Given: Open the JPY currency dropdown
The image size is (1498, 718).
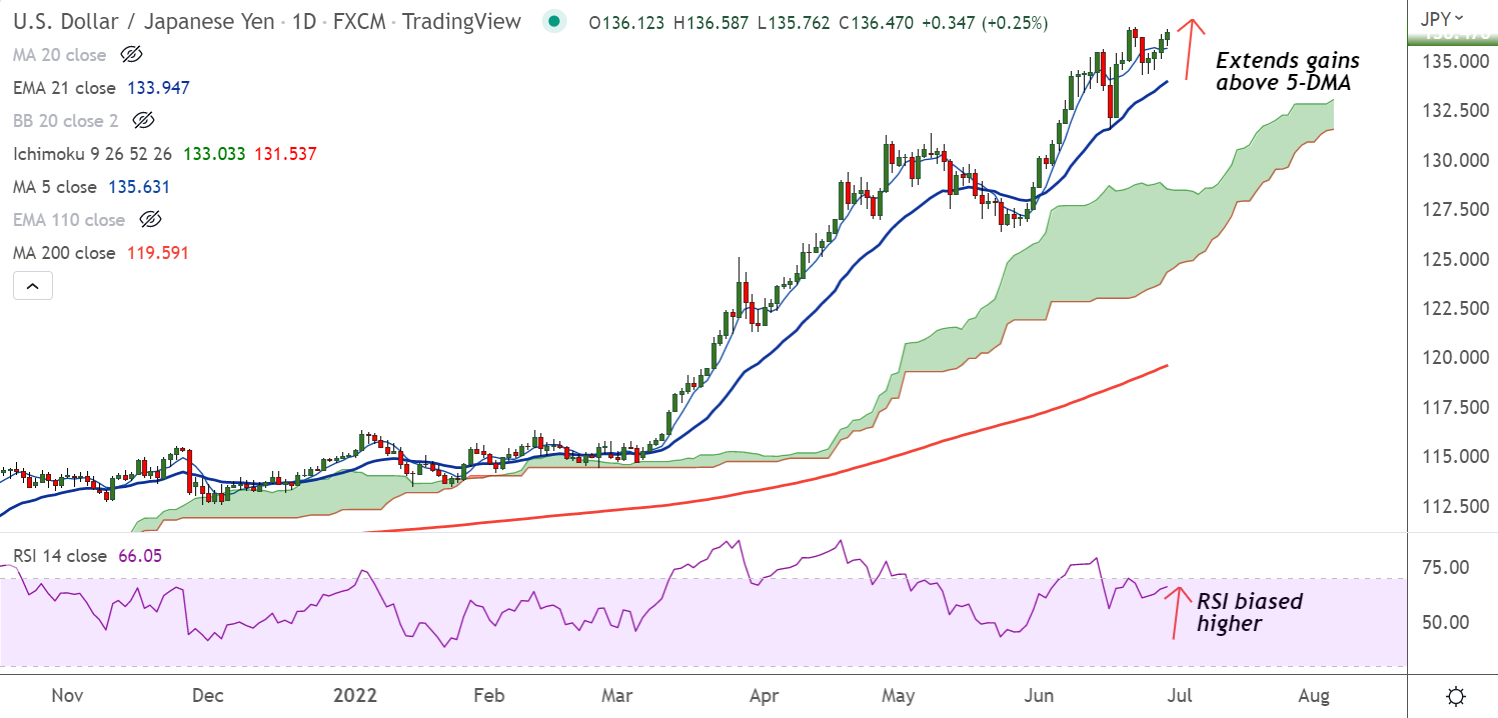Looking at the screenshot, I should point(1441,18).
